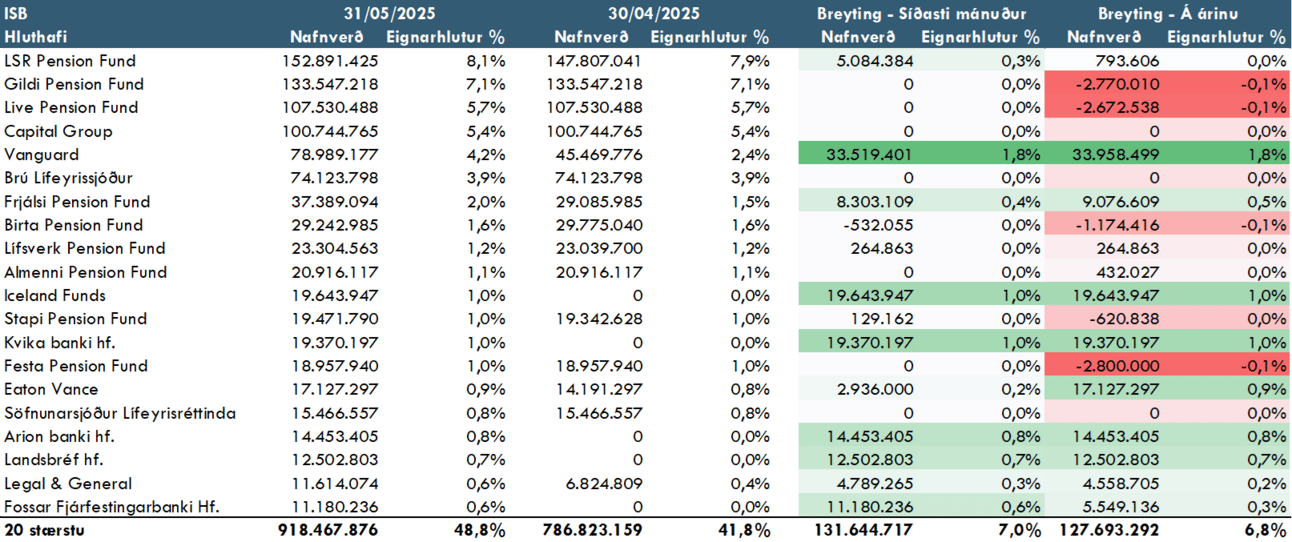
Task: Select the Capital Group row label
Action: click(x=58, y=131)
